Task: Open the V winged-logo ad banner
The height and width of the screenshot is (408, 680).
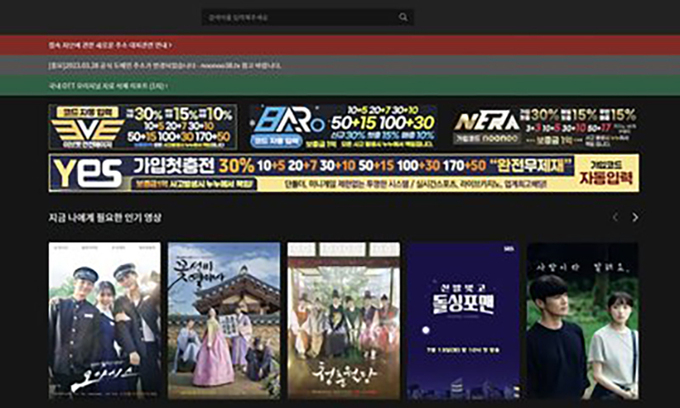Action: (x=143, y=127)
